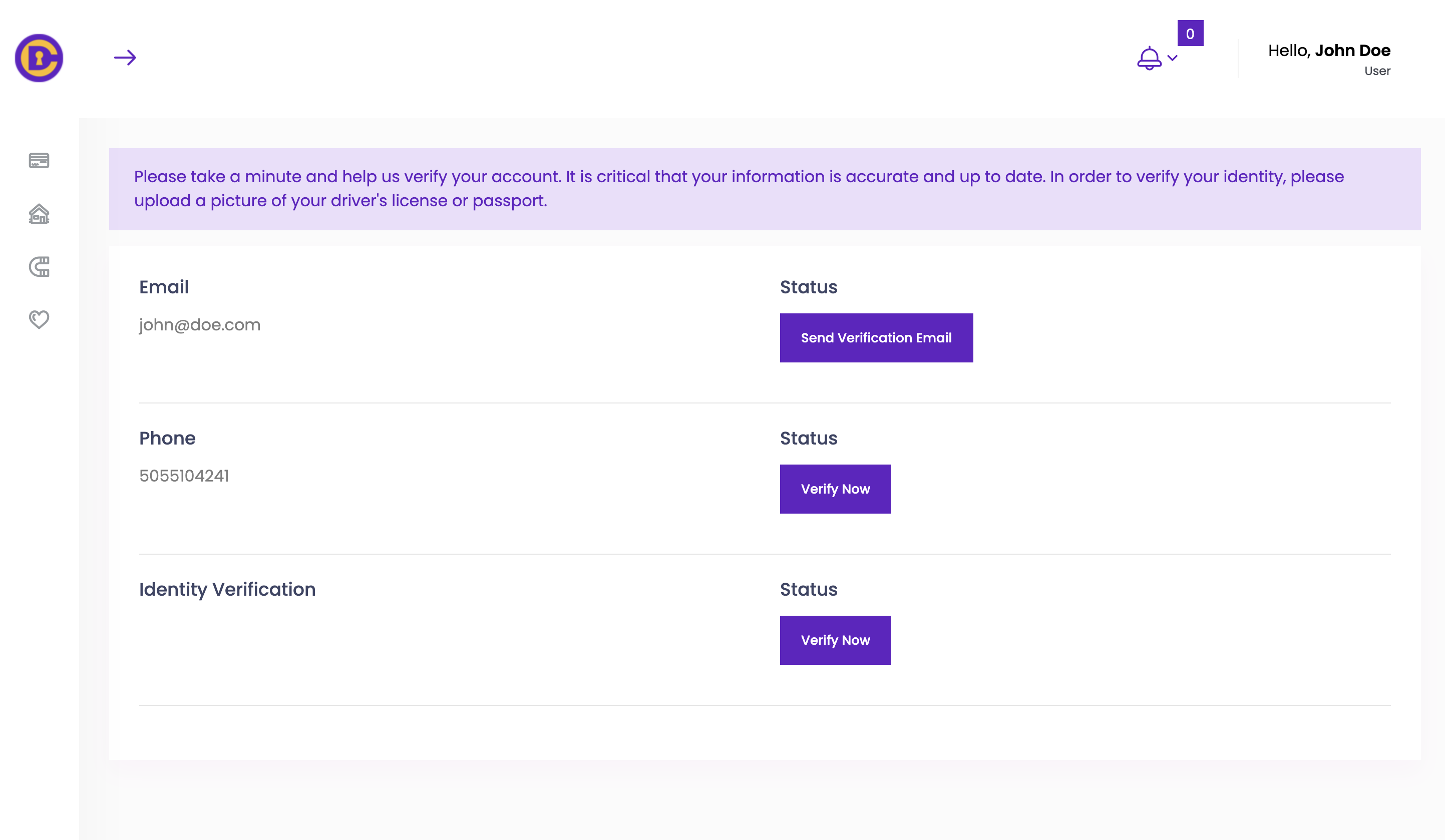Image resolution: width=1445 pixels, height=840 pixels.
Task: Open the John Doe user profile menu
Action: pos(1329,59)
